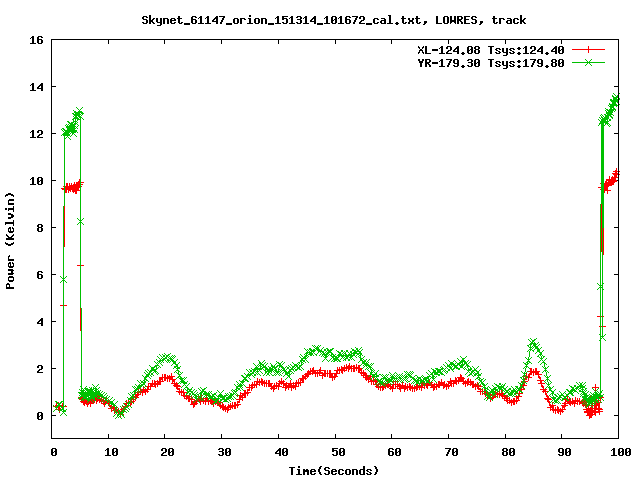
Task: Click the plot title with the Skynet filename
Action: (x=333, y=19)
